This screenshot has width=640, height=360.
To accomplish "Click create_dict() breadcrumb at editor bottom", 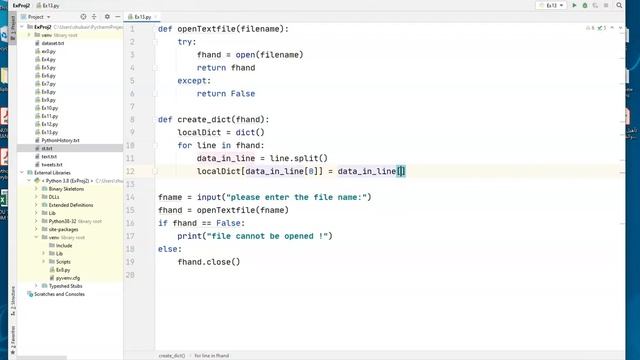I will tap(172, 356).
